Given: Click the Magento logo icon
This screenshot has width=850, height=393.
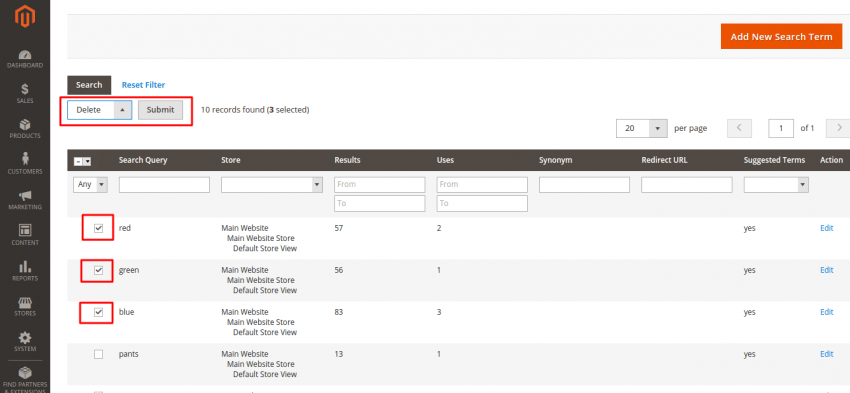Looking at the screenshot, I should [x=24, y=18].
